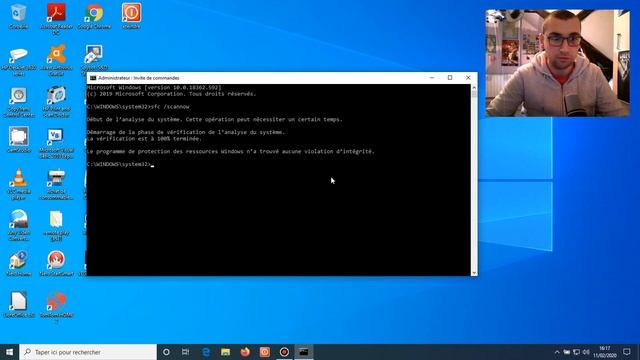The height and width of the screenshot is (360, 640).
Task: Click the 'aucune violation d'intégrité' result line
Action: [x=231, y=151]
